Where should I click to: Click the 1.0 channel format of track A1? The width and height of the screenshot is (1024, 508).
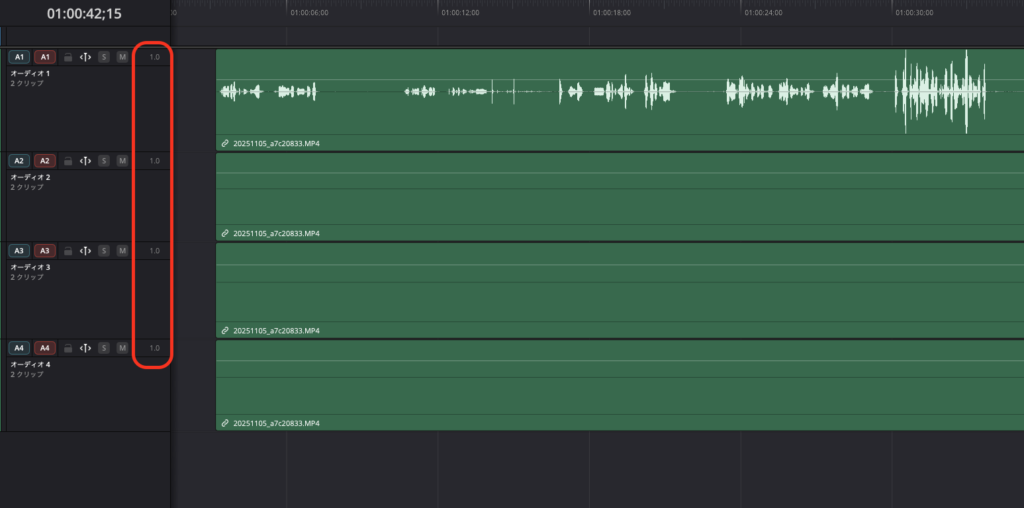pyautogui.click(x=154, y=57)
